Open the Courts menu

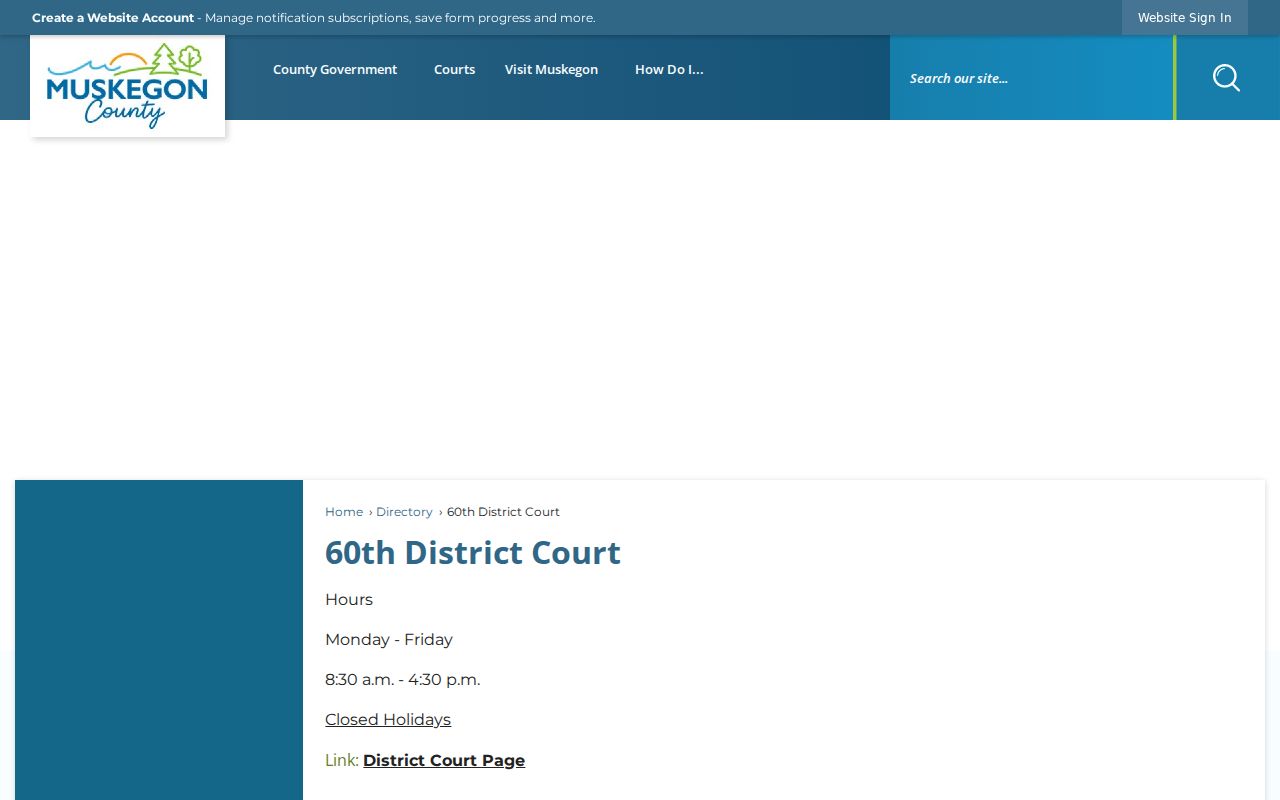point(454,70)
